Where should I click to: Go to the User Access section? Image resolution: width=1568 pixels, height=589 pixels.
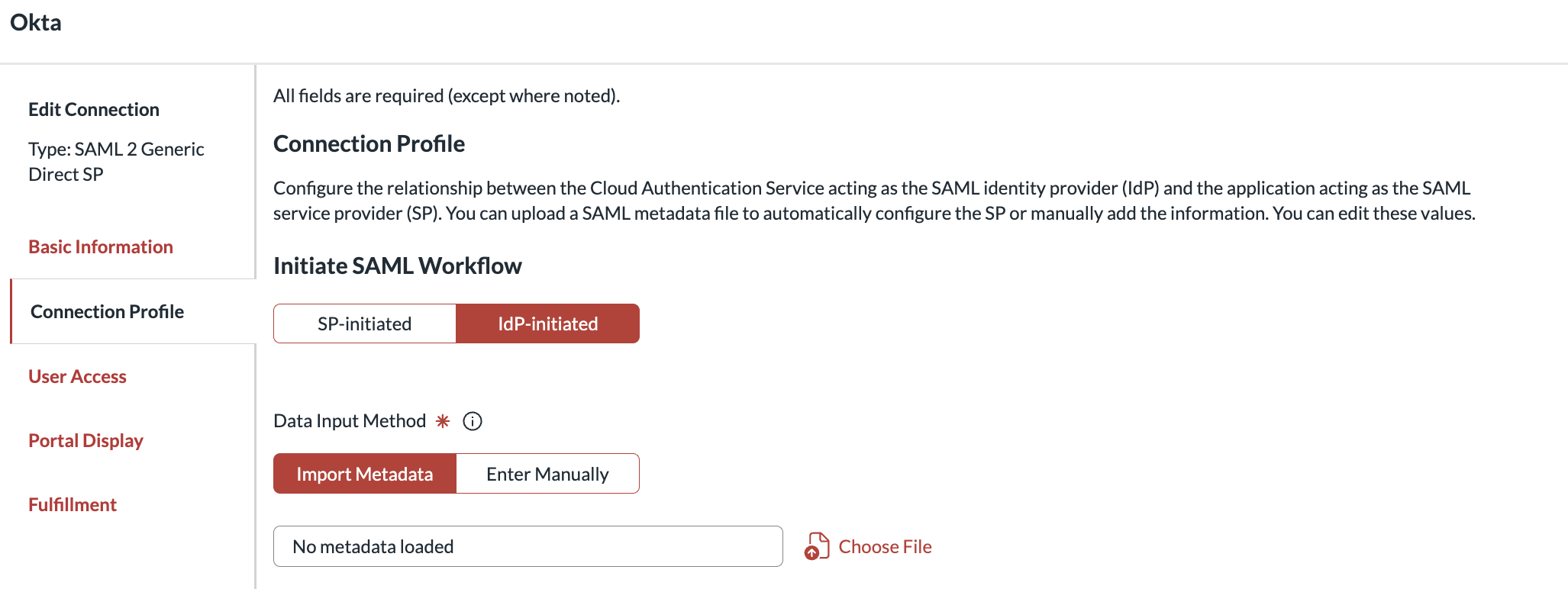click(77, 376)
